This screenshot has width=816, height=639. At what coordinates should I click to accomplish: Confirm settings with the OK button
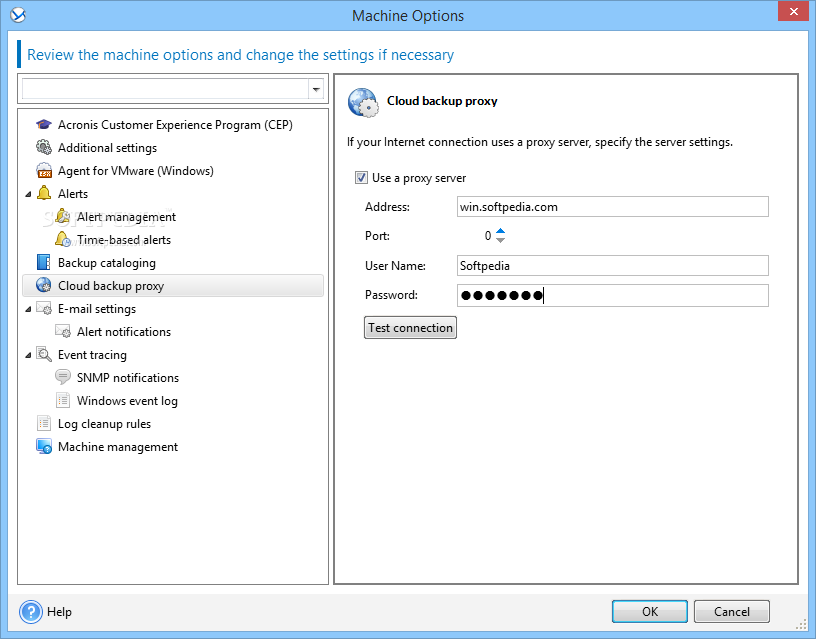649,611
